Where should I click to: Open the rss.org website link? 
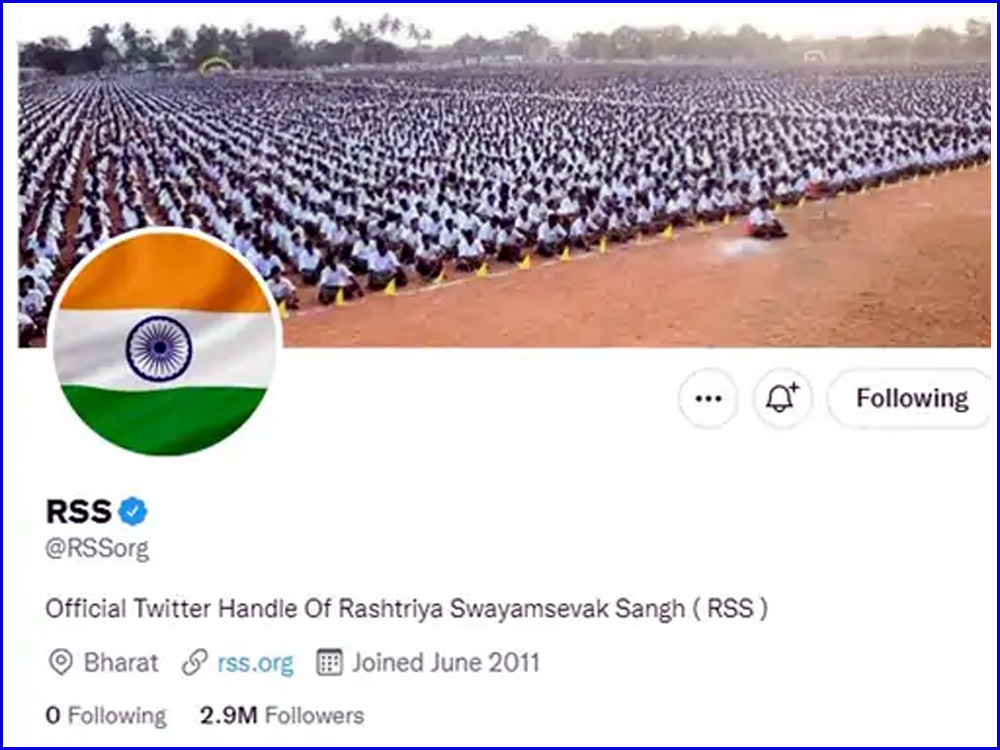coord(256,663)
